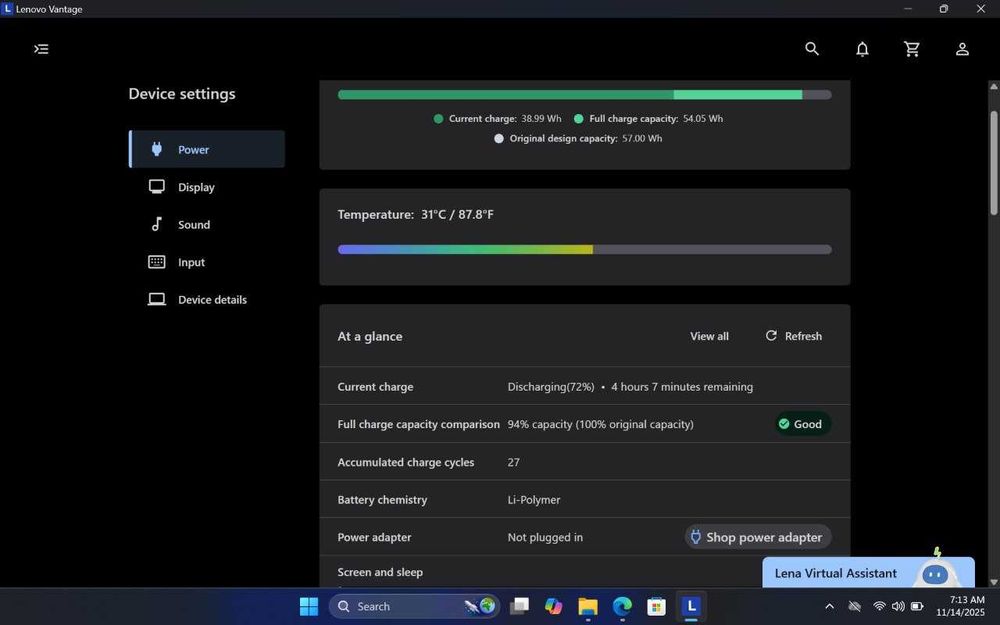This screenshot has width=1000, height=625.
Task: Click the scrollbar down arrow
Action: click(993, 581)
